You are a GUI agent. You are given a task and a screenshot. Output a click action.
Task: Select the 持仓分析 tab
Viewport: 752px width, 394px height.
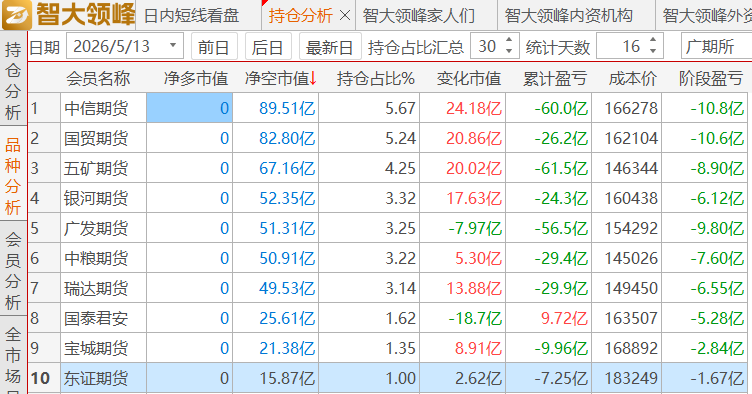tap(300, 16)
